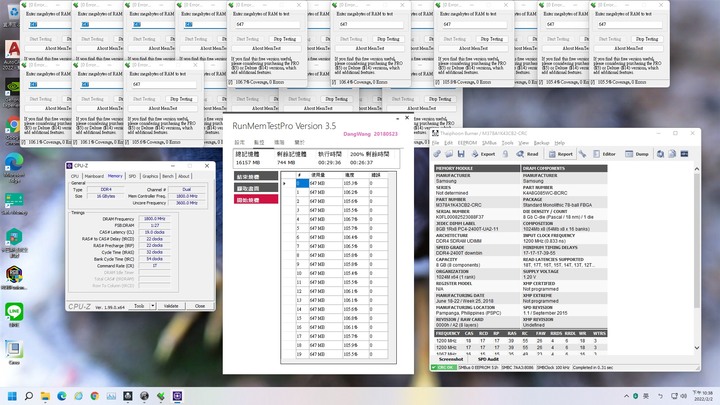Image resolution: width=720 pixels, height=405 pixels.
Task: Open the Edit menu in Thaiphoon Burner
Action: 449,143
